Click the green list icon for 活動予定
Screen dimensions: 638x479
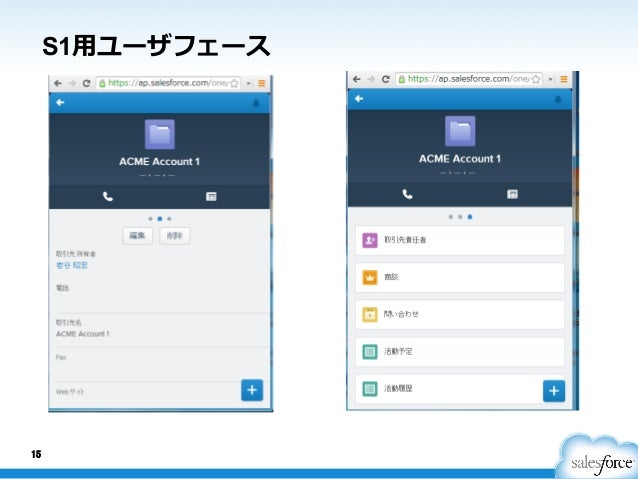tap(370, 352)
